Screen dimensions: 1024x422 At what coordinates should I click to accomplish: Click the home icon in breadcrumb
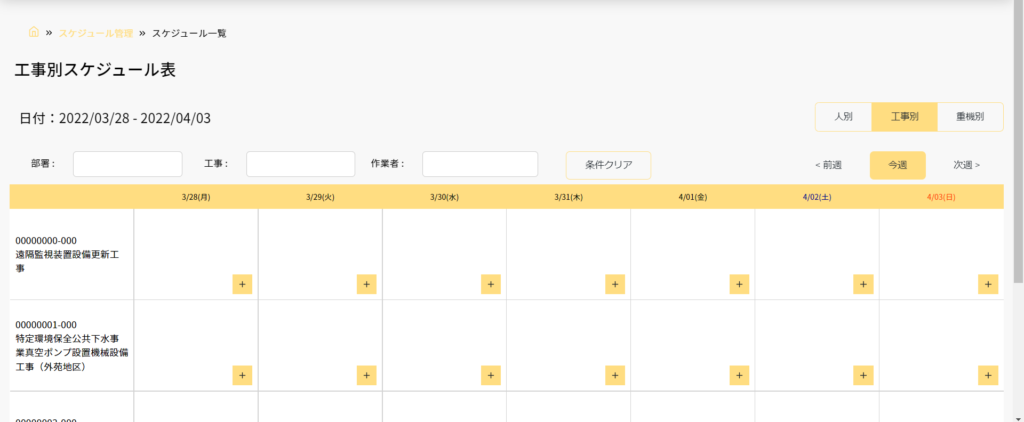point(34,32)
